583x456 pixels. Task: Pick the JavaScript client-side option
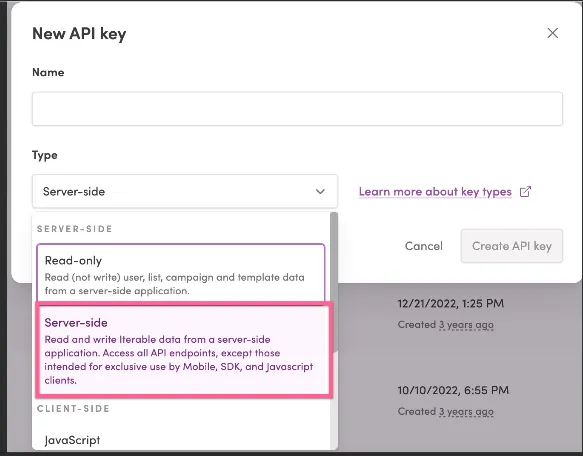(73, 440)
